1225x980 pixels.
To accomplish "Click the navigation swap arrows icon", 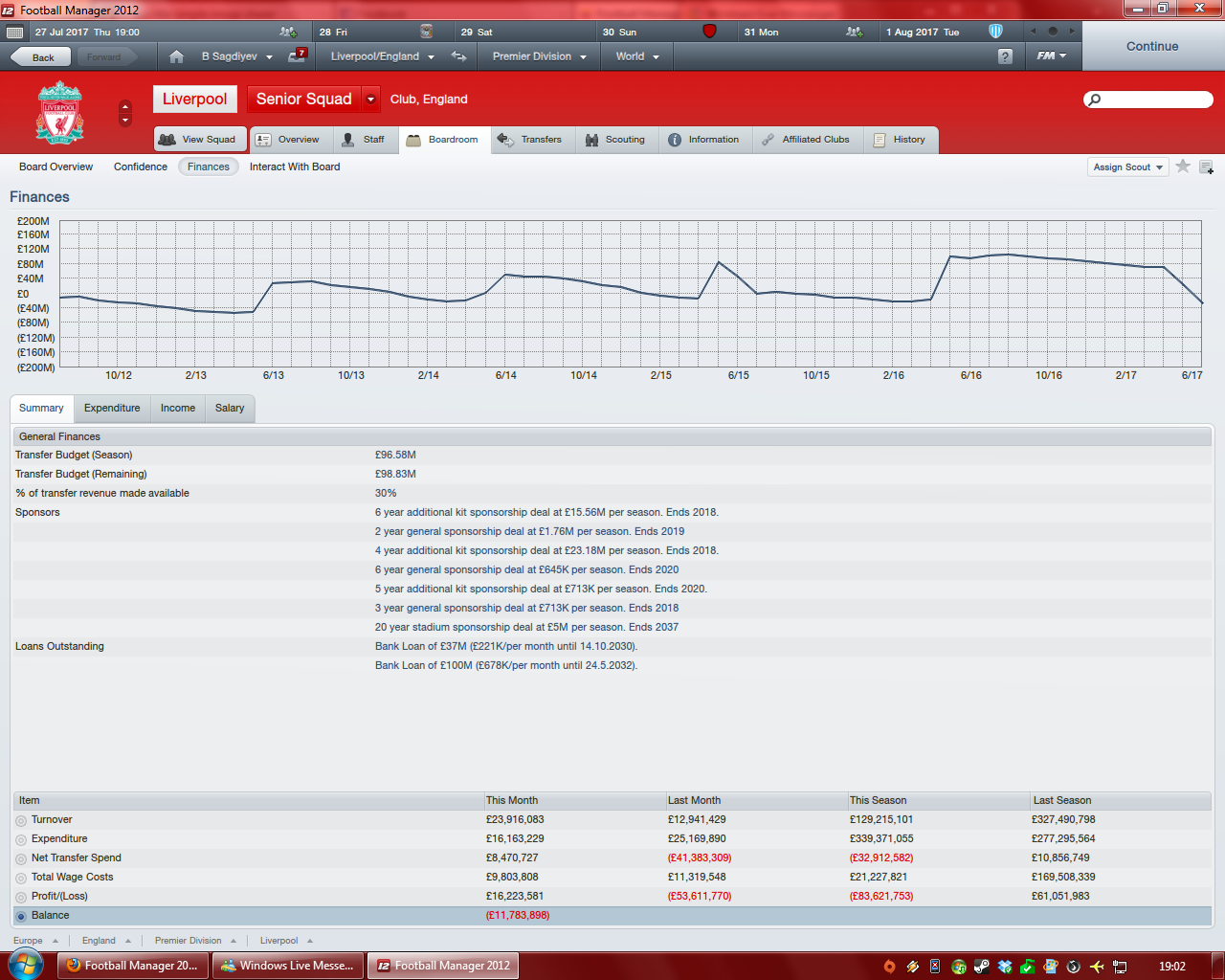I will click(459, 56).
